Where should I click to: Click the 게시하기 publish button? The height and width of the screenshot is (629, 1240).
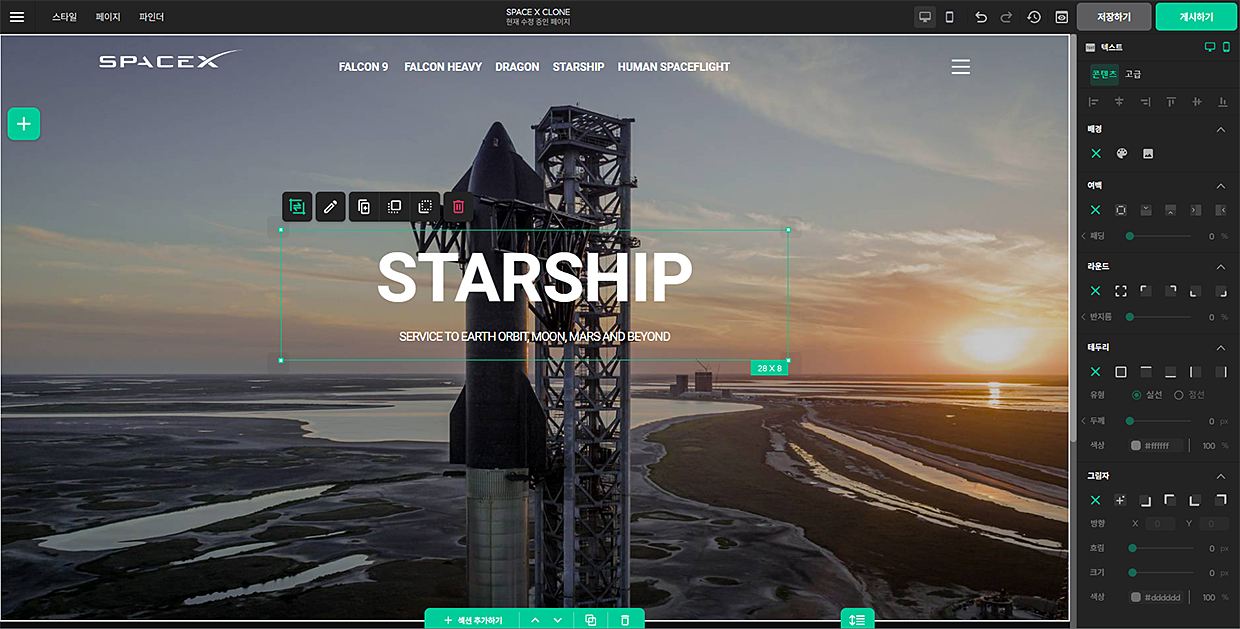coord(1197,17)
